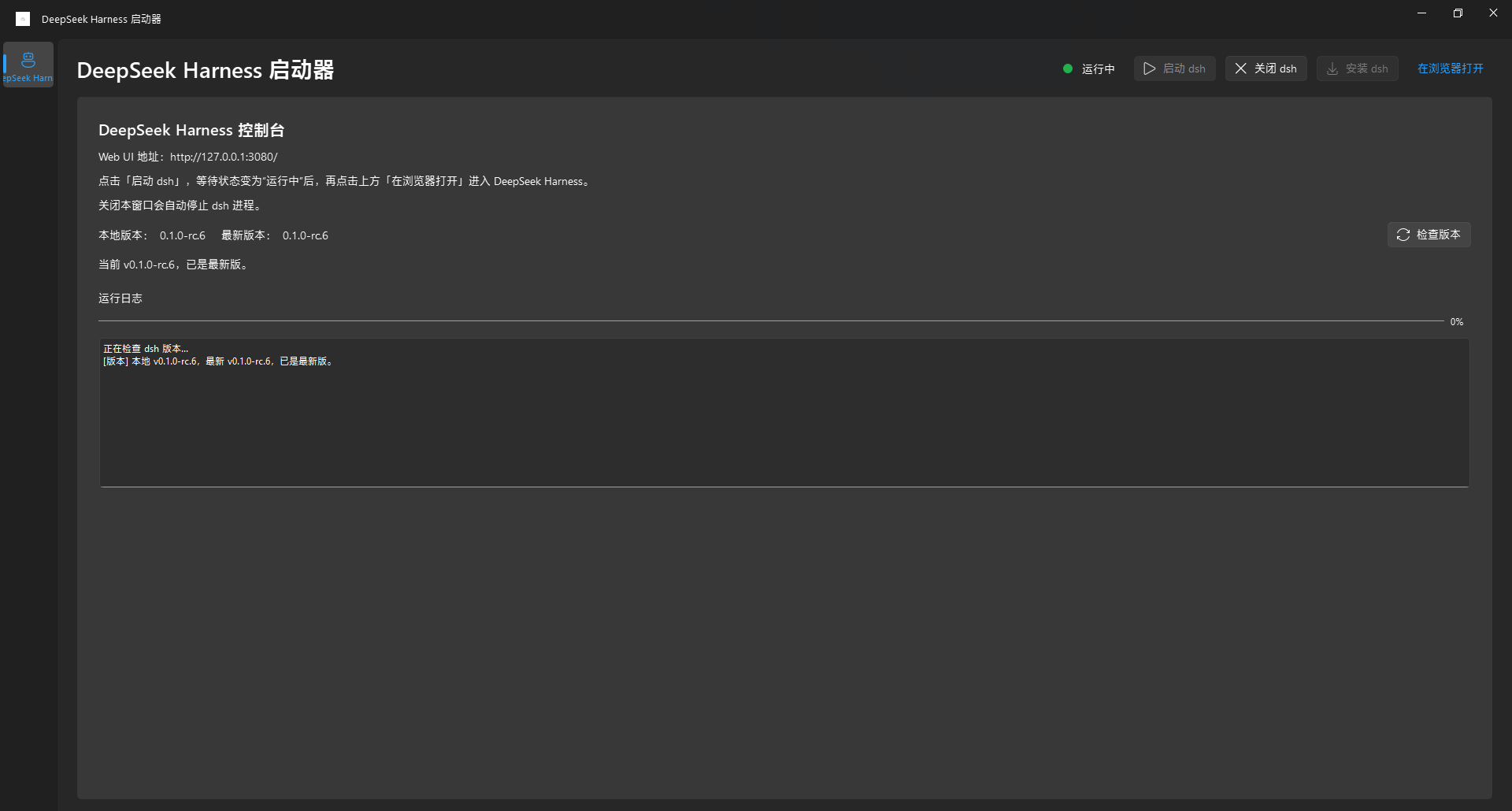
Task: Click the log line starting with [版本] 本地
Action: coord(219,361)
